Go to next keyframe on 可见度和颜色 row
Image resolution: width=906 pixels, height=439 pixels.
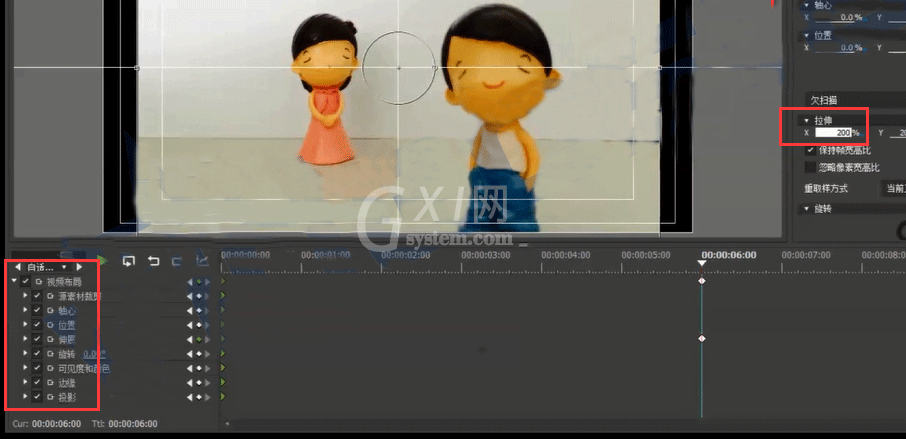207,368
